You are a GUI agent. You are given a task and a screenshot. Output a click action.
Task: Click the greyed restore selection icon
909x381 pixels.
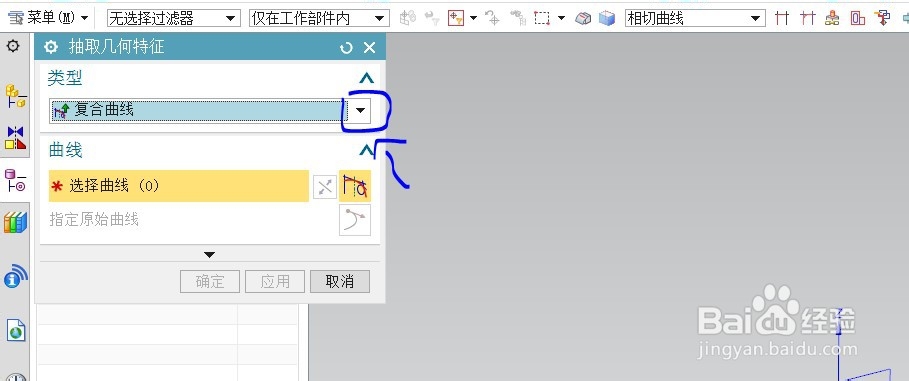[x=432, y=19]
